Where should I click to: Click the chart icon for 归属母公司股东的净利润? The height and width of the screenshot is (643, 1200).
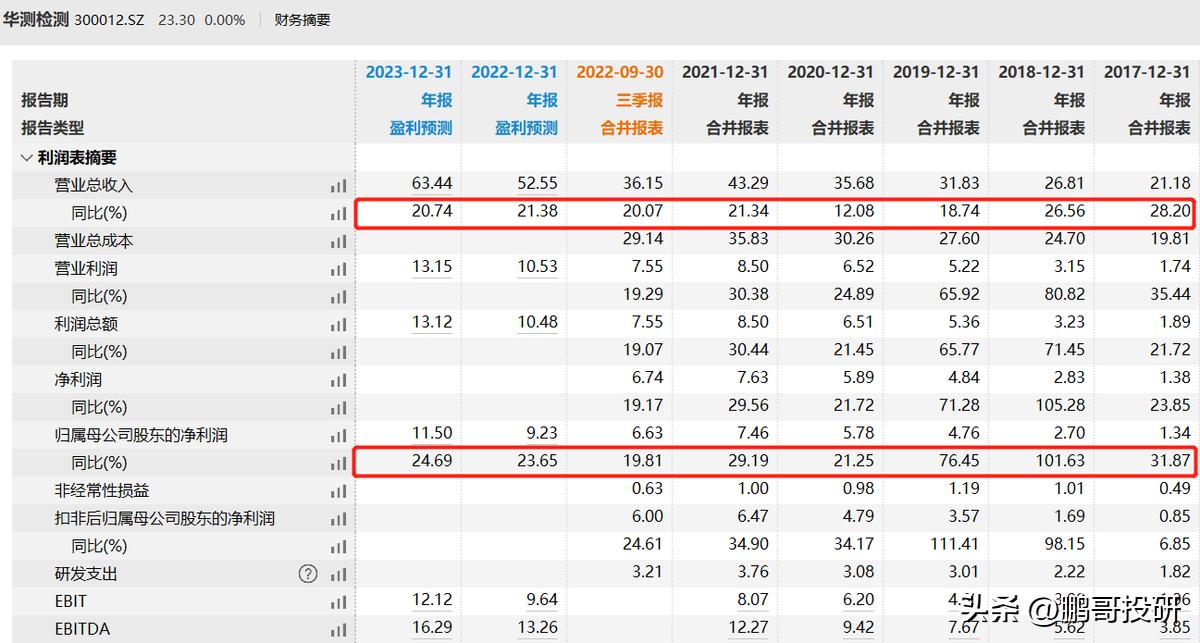pos(338,434)
